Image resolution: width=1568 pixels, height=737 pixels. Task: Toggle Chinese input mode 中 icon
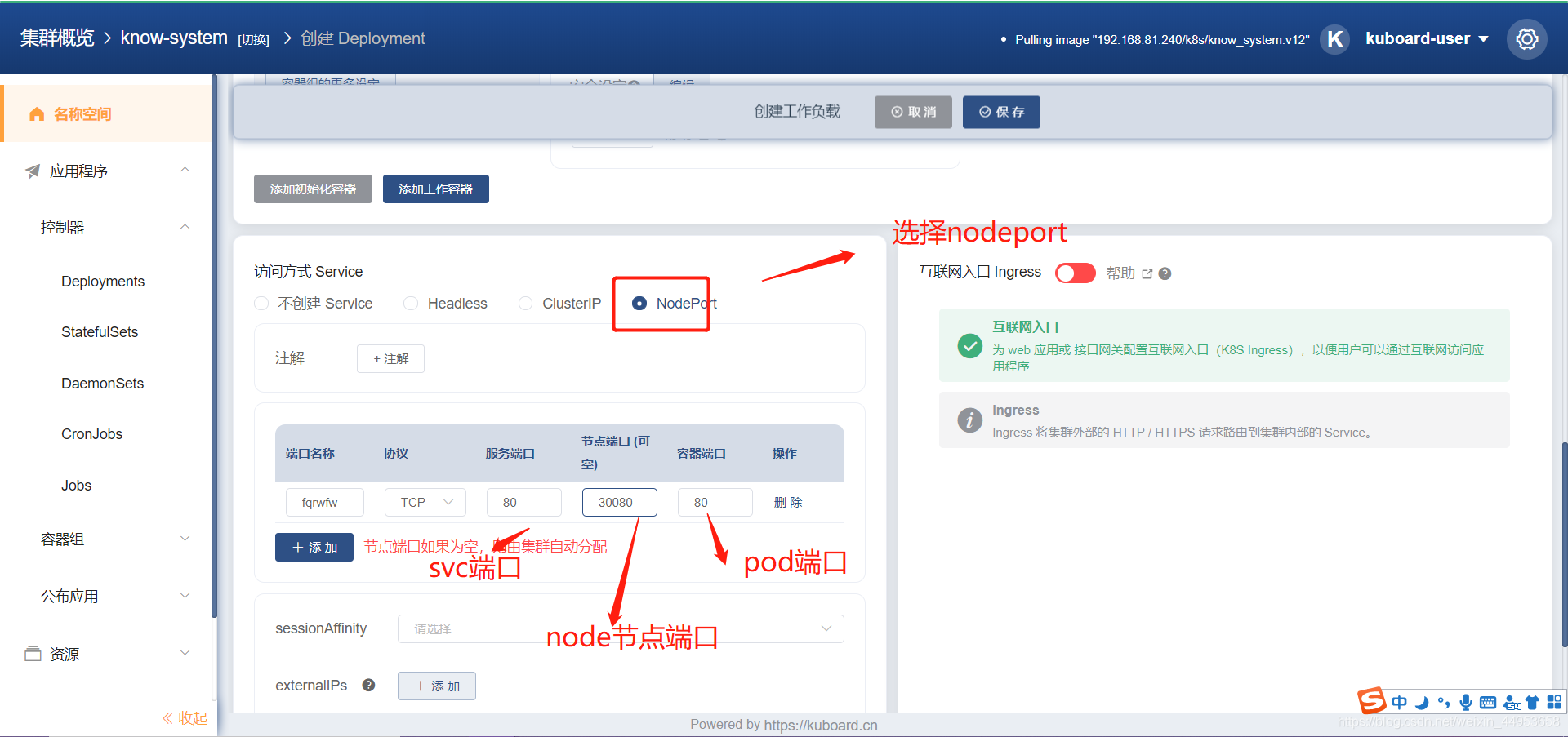tap(1400, 703)
